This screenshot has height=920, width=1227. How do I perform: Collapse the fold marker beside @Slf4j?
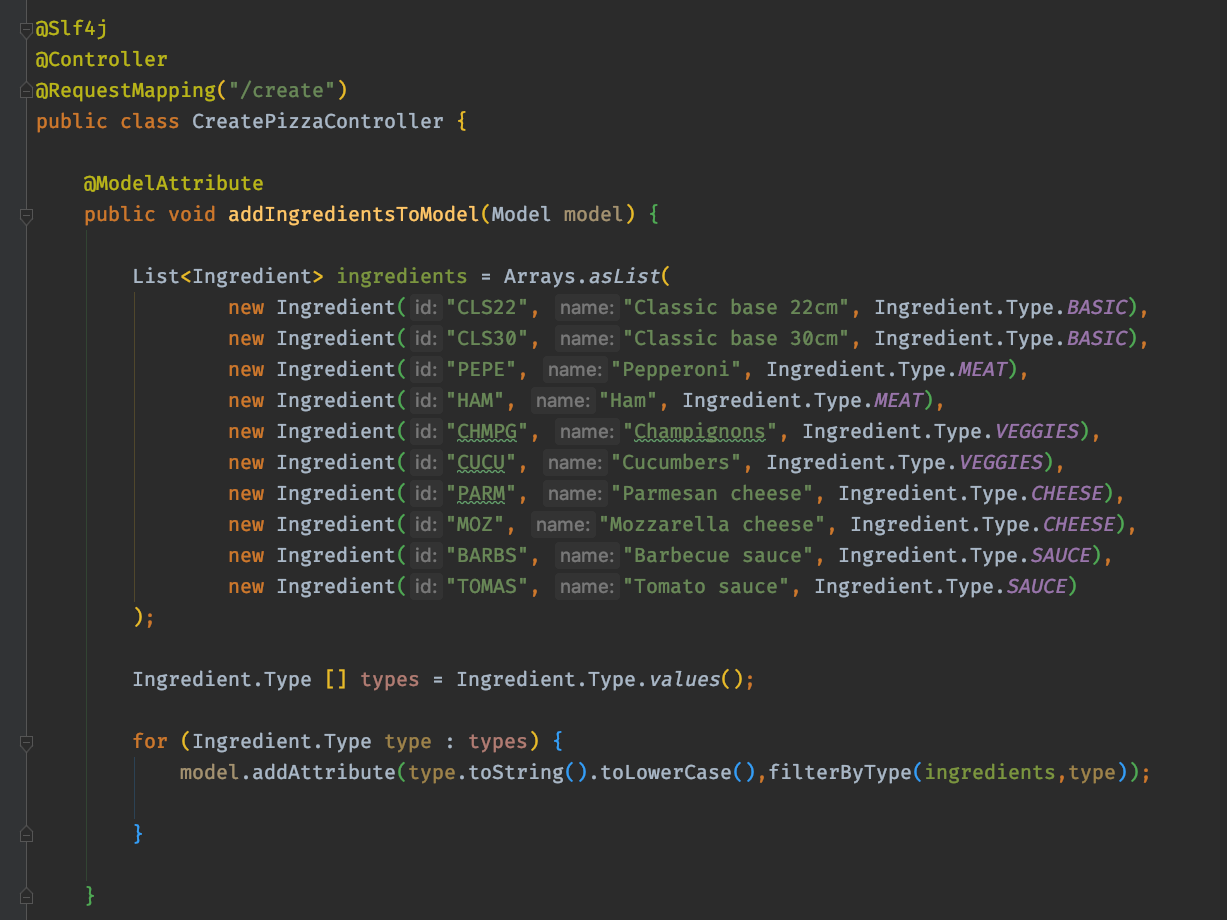(26, 30)
